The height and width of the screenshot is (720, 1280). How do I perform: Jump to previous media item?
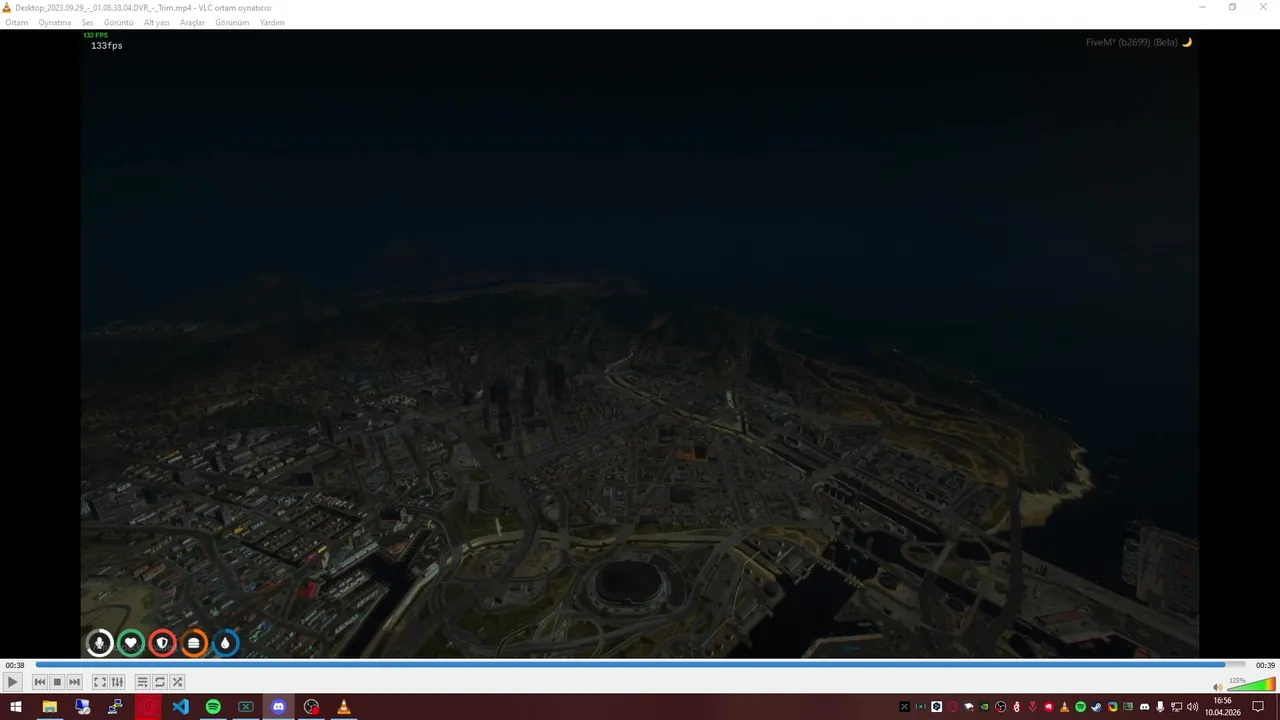40,682
